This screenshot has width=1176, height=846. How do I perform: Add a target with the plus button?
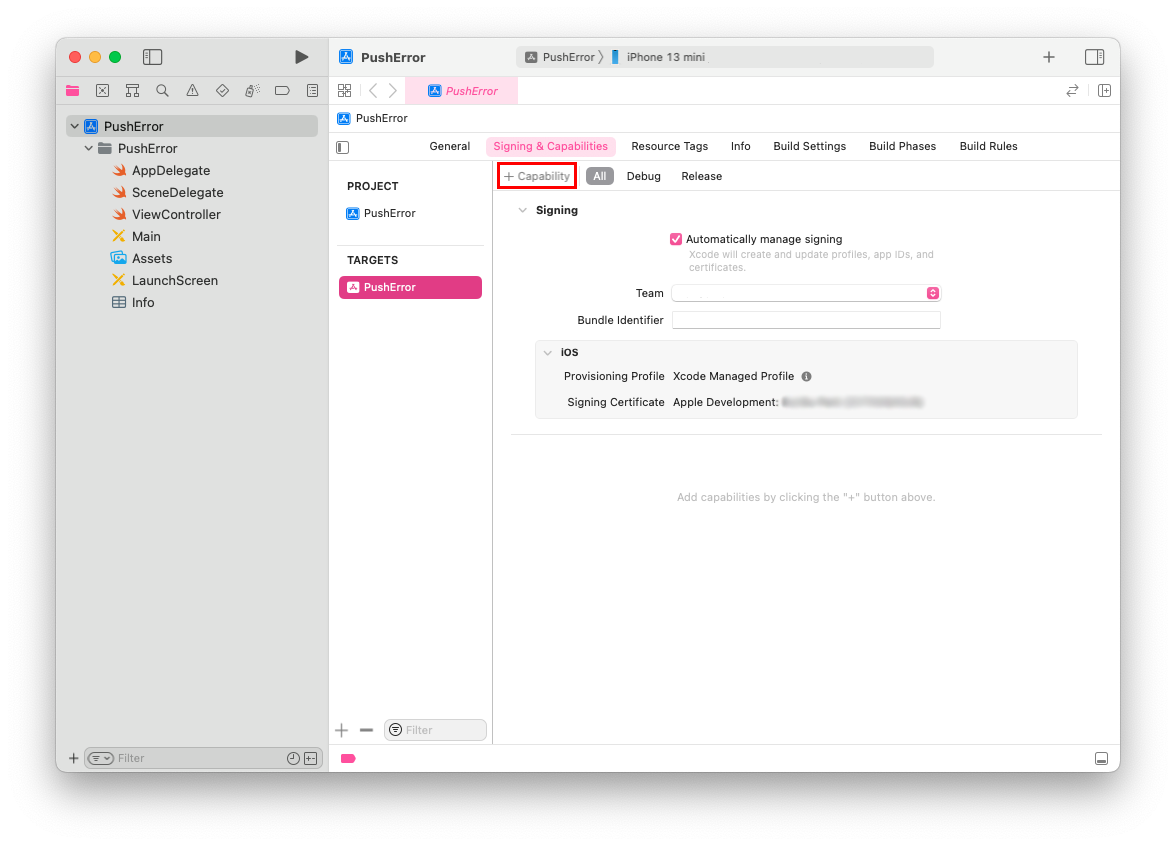[x=341, y=730]
